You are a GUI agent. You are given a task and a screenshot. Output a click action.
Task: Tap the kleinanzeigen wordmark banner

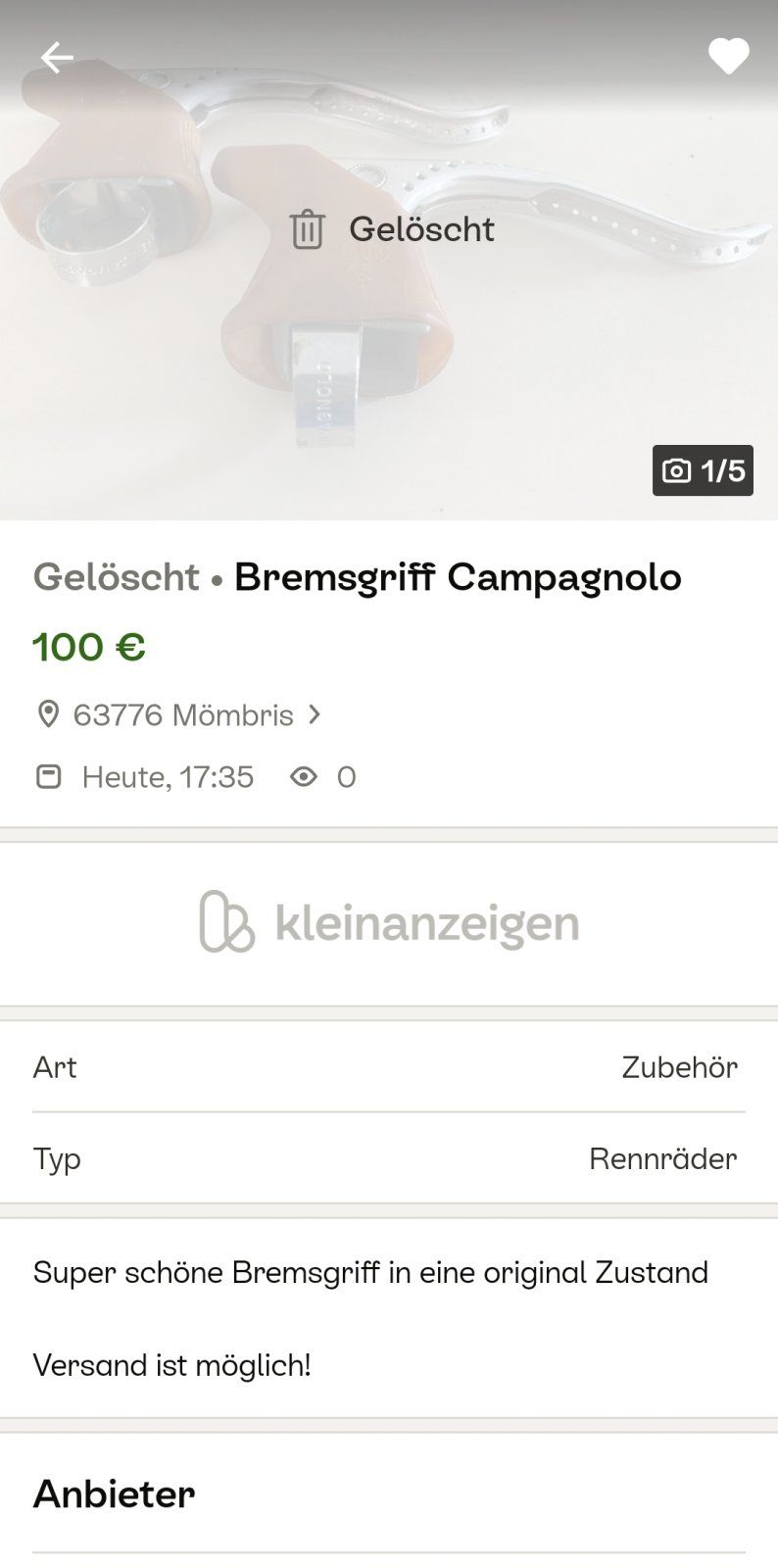pyautogui.click(x=427, y=923)
